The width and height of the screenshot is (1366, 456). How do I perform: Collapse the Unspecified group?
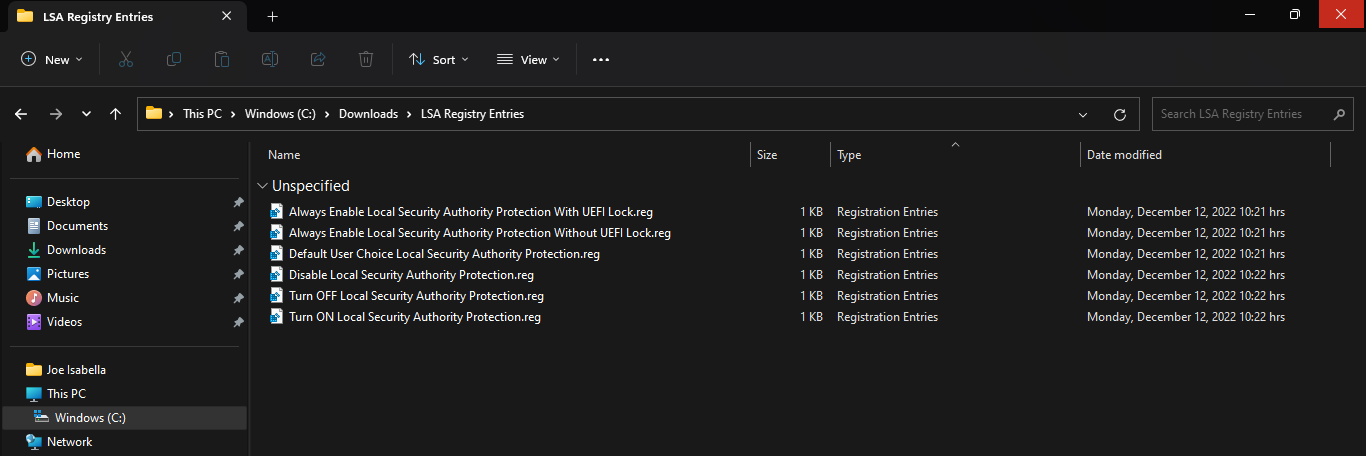[262, 186]
